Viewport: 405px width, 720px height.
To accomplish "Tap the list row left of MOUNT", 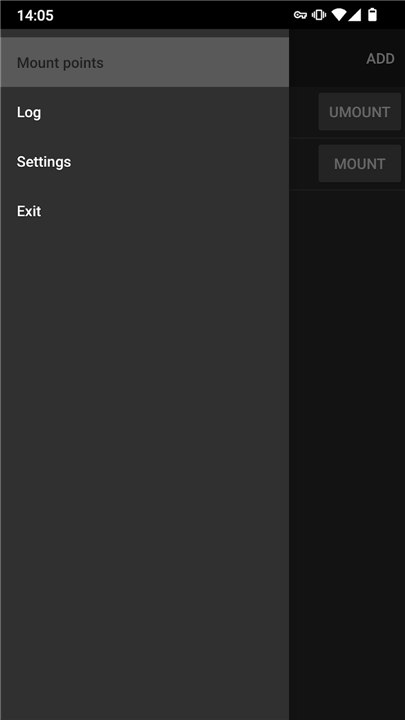I will (x=304, y=164).
